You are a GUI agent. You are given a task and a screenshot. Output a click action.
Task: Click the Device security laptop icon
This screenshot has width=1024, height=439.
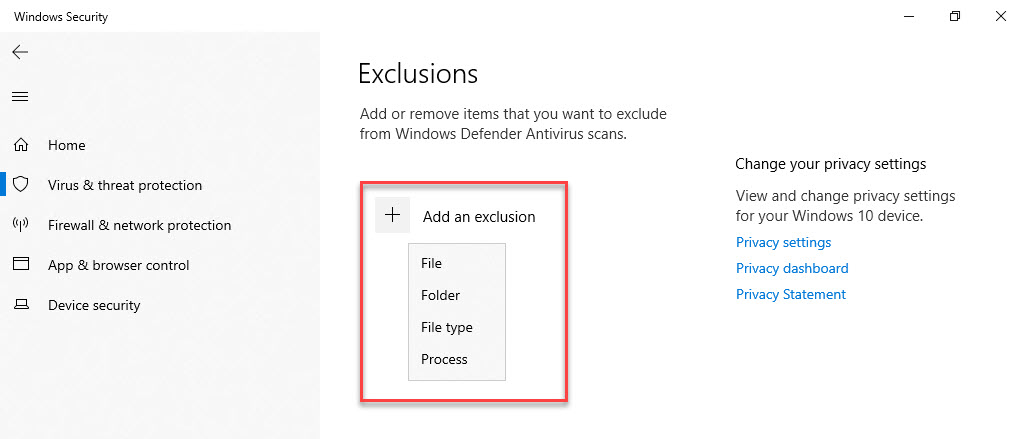click(x=20, y=305)
